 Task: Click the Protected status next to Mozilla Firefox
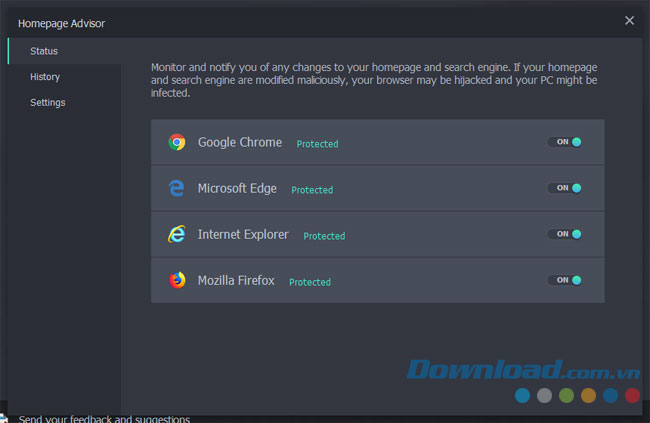[310, 282]
